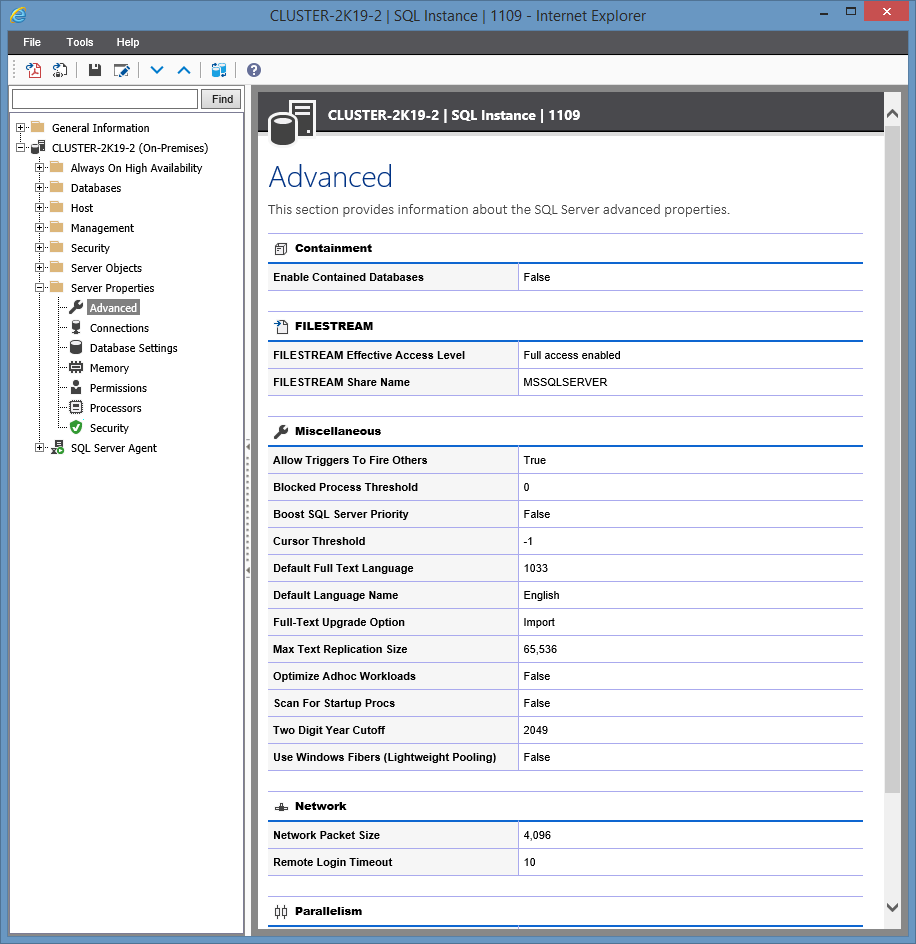Click the Save icon in the toolbar
The image size is (916, 944).
tap(92, 70)
